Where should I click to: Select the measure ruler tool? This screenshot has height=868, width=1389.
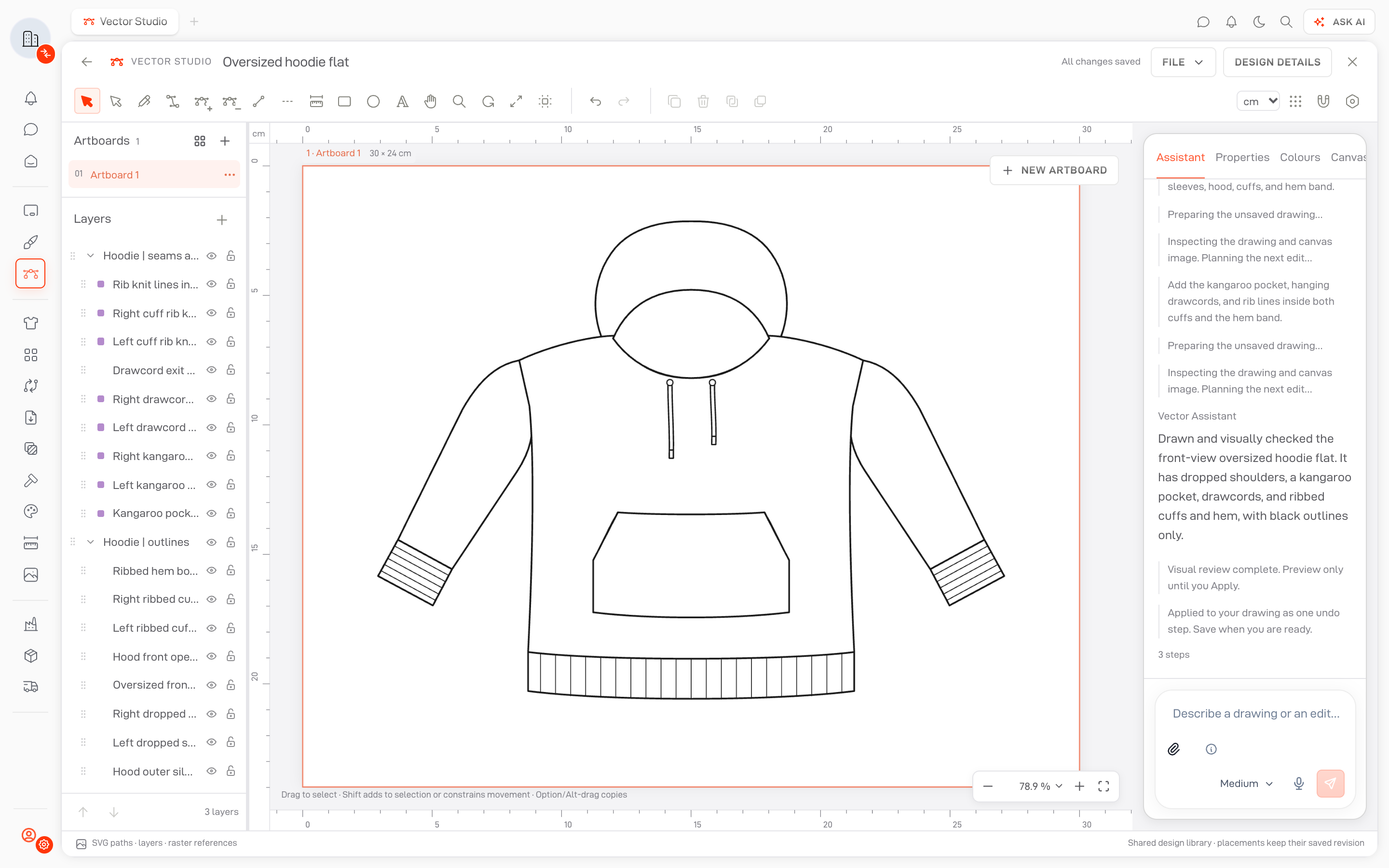point(316,102)
